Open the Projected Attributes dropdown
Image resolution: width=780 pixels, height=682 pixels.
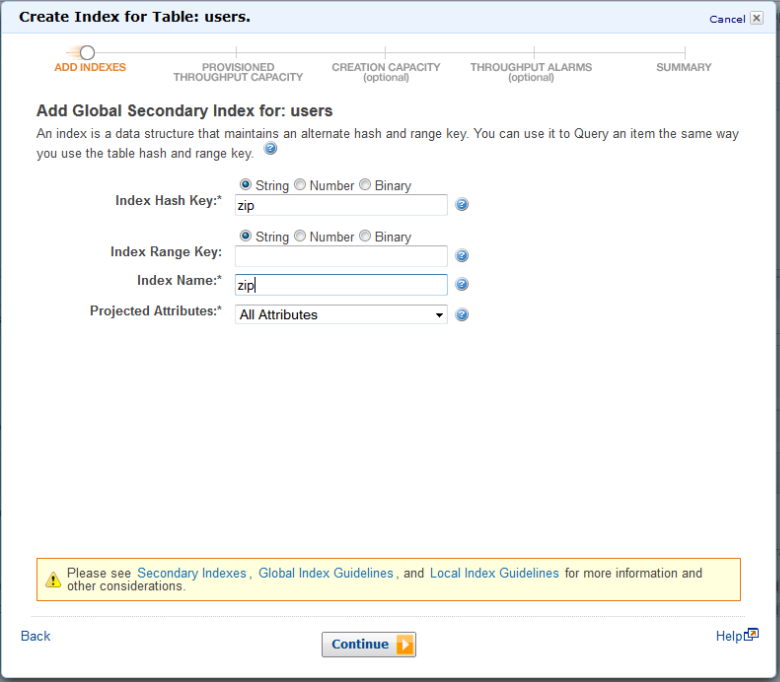(341, 315)
